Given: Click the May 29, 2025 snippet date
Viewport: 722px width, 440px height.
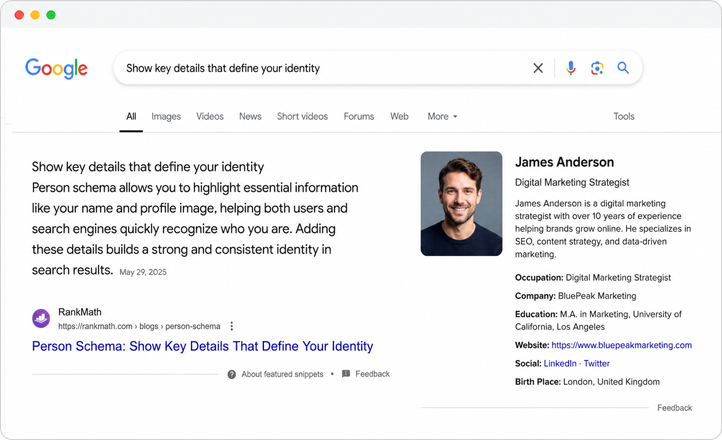Looking at the screenshot, I should (x=143, y=272).
